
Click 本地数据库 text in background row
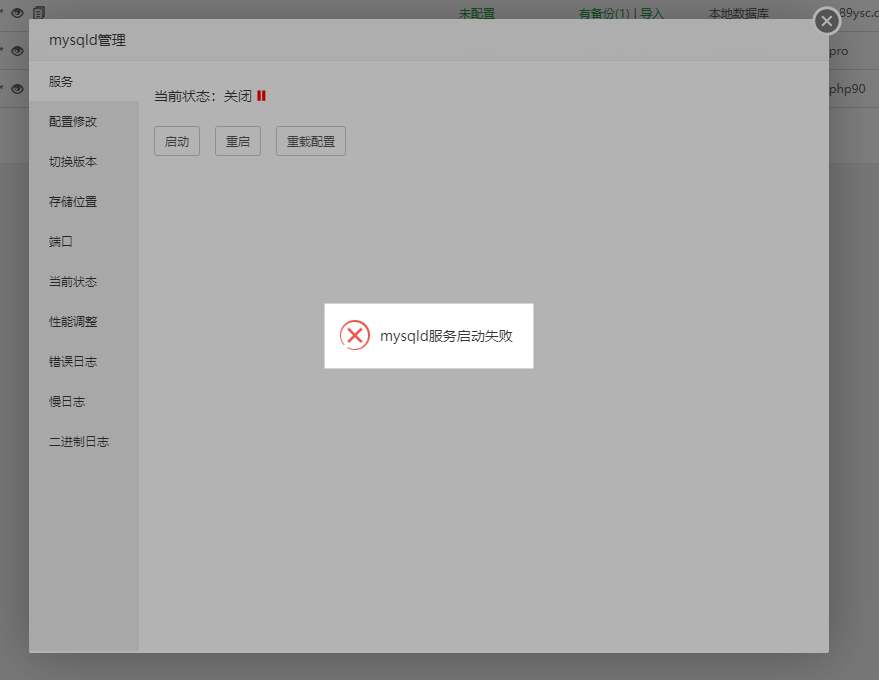point(738,13)
